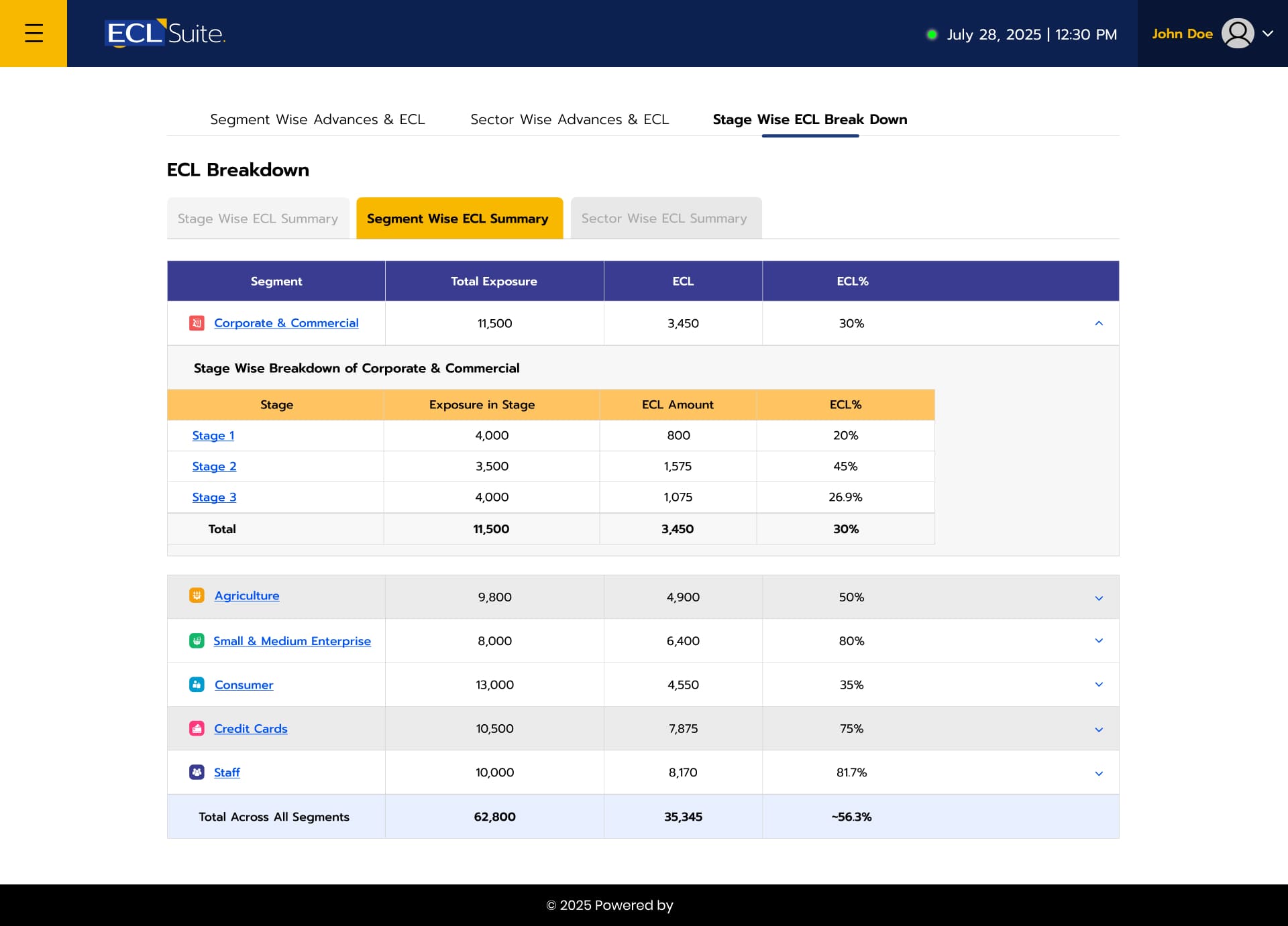Image resolution: width=1288 pixels, height=926 pixels.
Task: Open the Stage 2 link
Action: (x=214, y=467)
